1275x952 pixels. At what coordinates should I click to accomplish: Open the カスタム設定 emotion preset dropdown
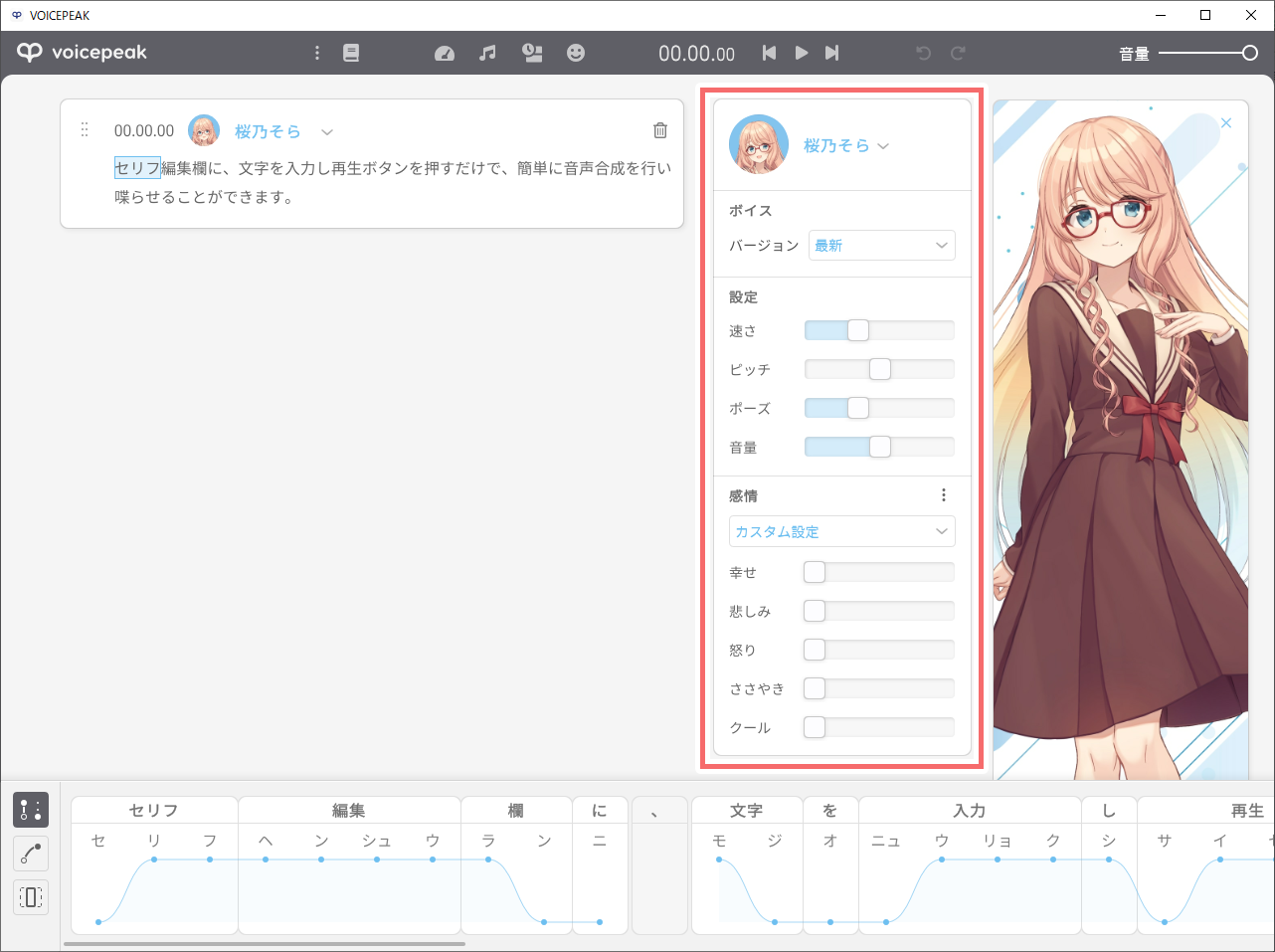click(x=842, y=531)
